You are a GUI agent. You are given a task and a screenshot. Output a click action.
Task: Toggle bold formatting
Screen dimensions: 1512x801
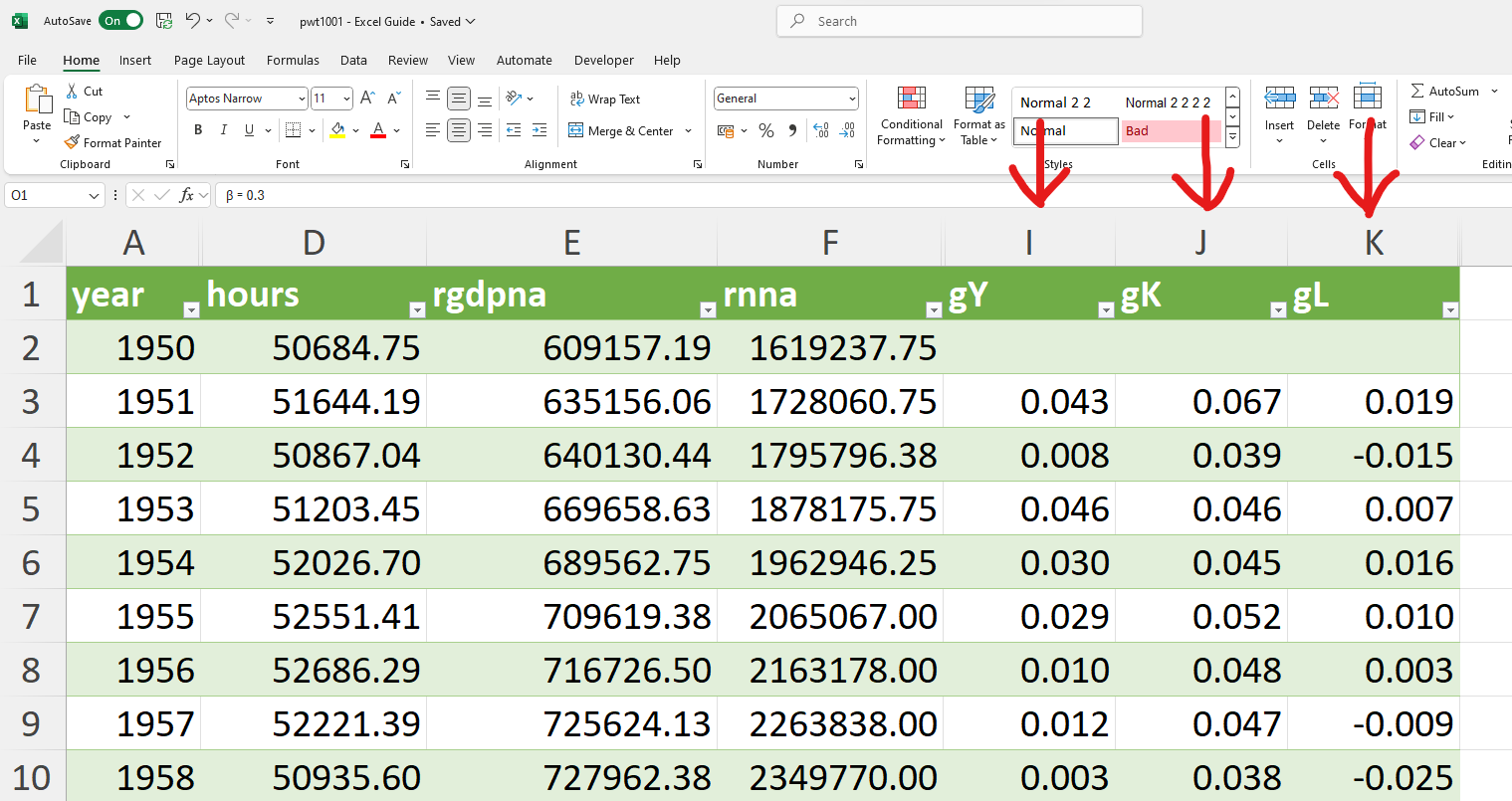click(x=198, y=130)
